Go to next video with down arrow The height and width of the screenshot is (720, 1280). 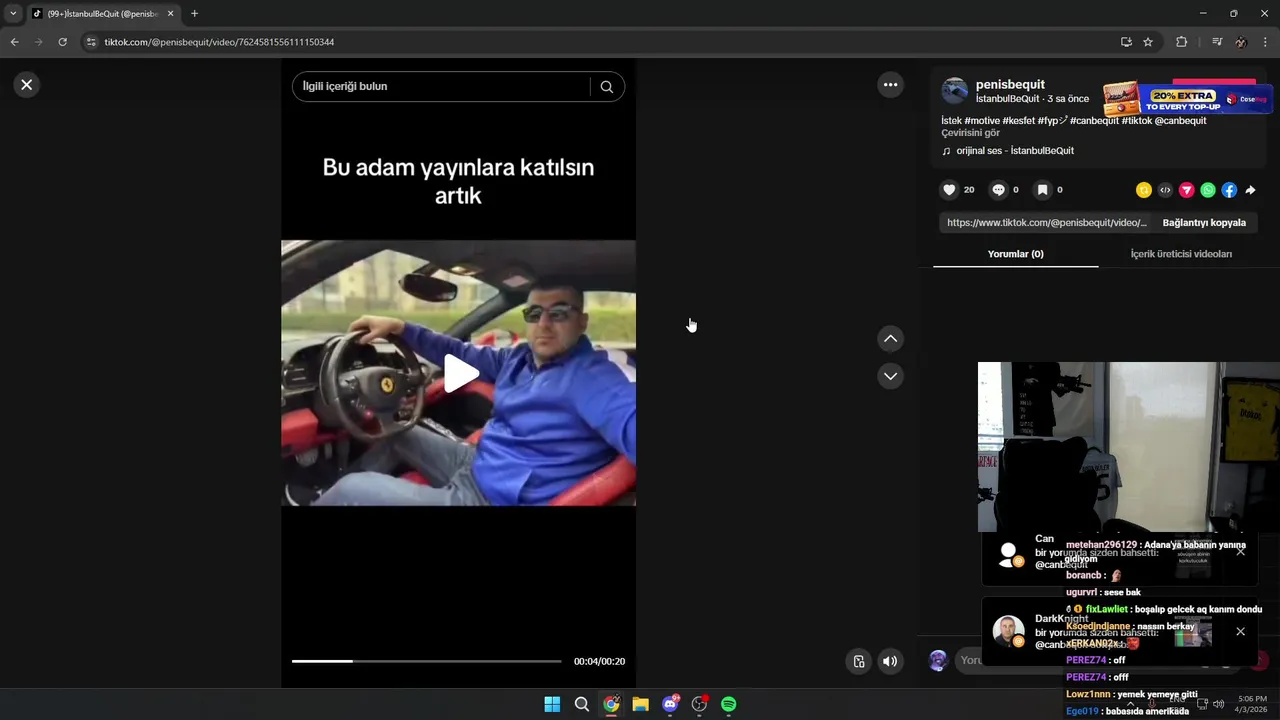click(890, 376)
